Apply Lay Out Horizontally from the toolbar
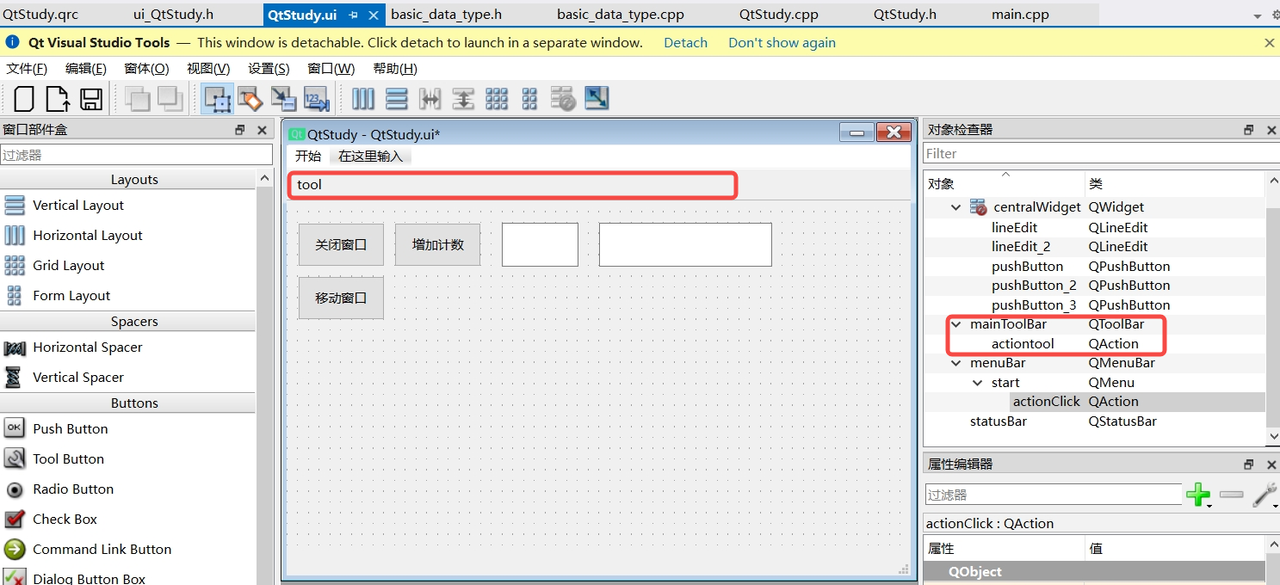This screenshot has height=585, width=1280. (363, 98)
